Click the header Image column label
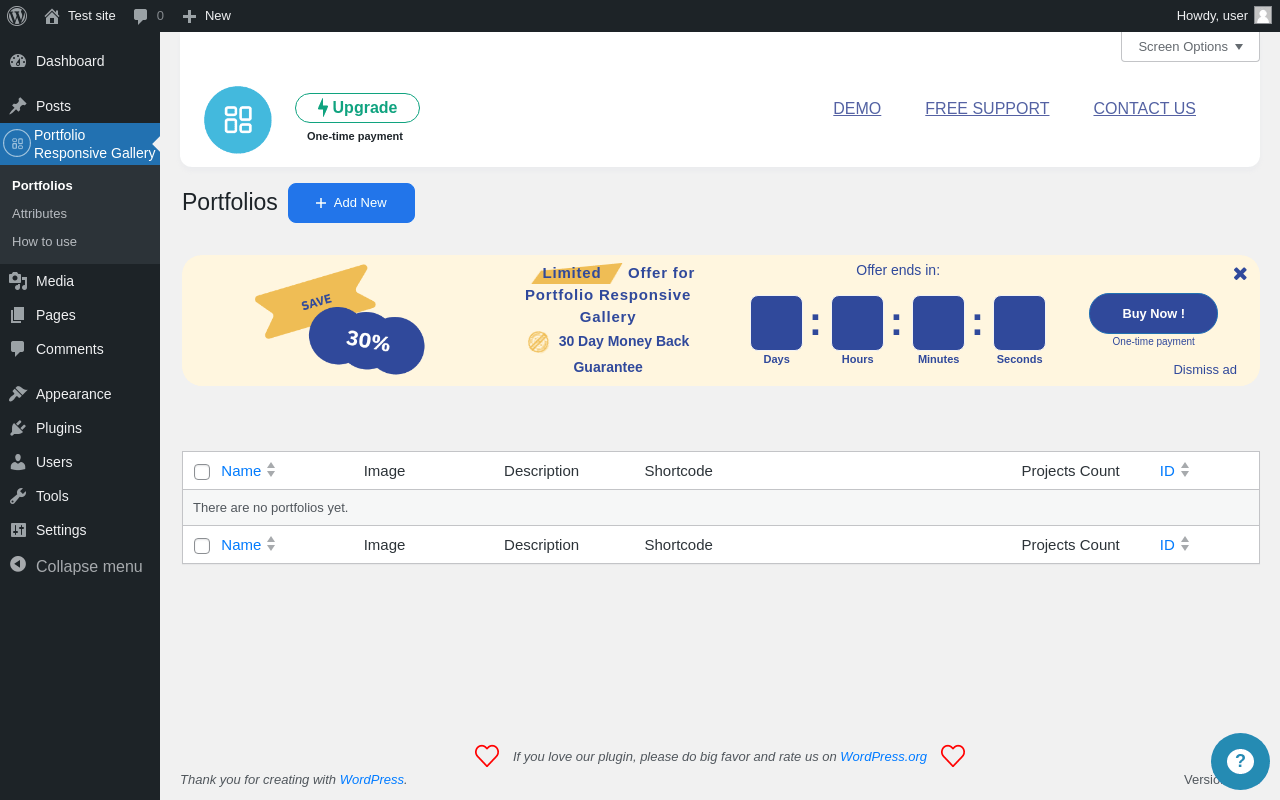 pos(384,471)
